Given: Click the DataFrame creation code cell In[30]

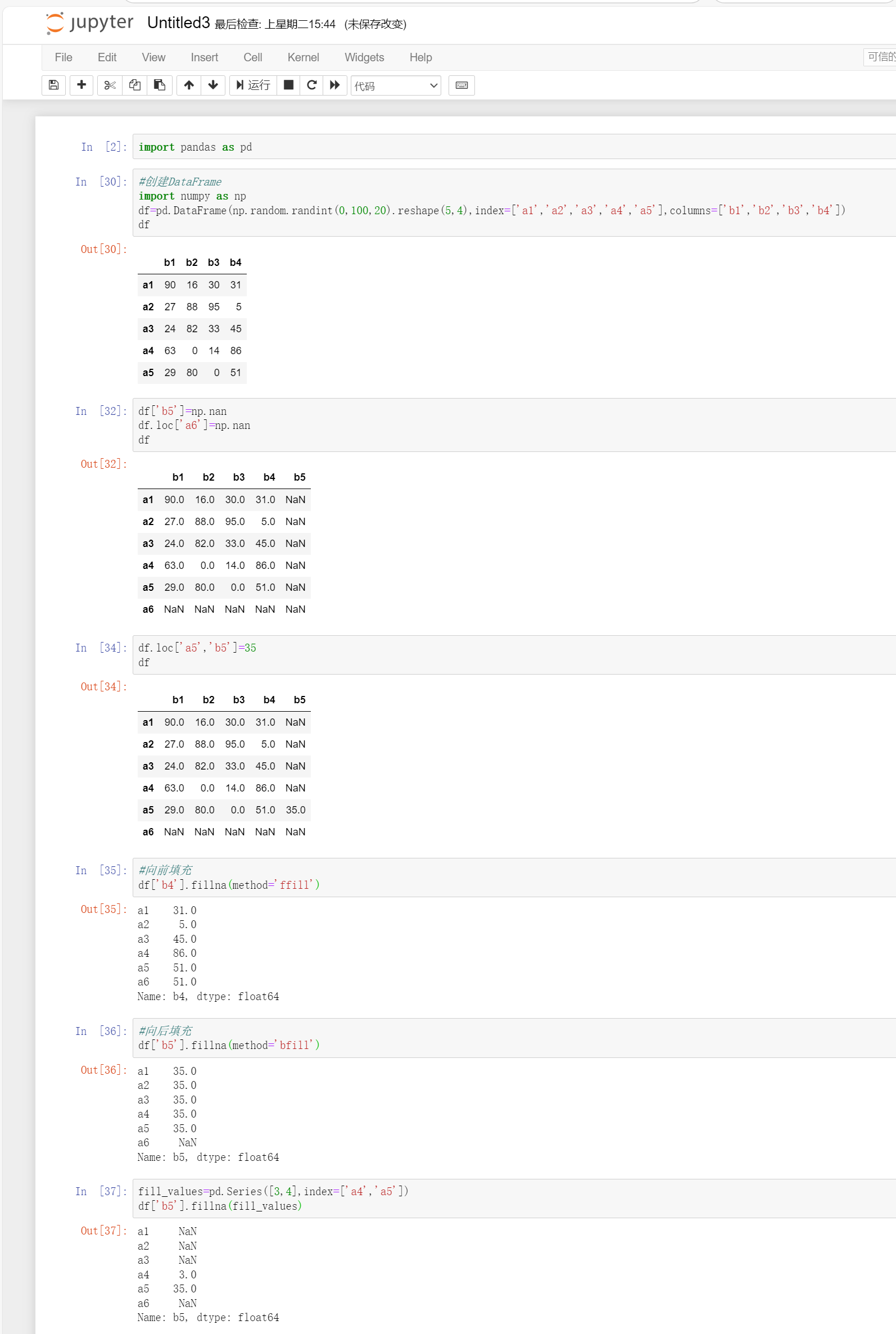Looking at the screenshot, I should (514, 203).
